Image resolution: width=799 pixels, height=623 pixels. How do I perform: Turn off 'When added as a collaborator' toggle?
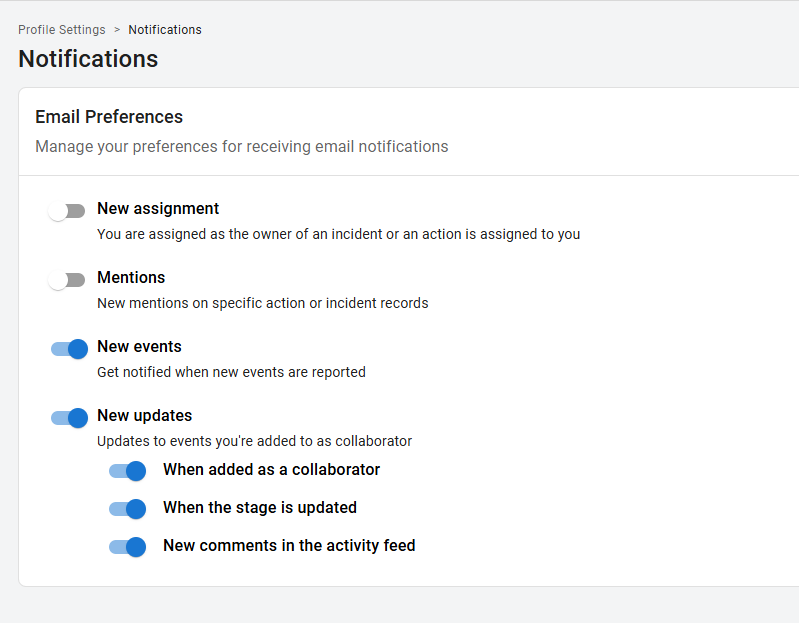127,471
